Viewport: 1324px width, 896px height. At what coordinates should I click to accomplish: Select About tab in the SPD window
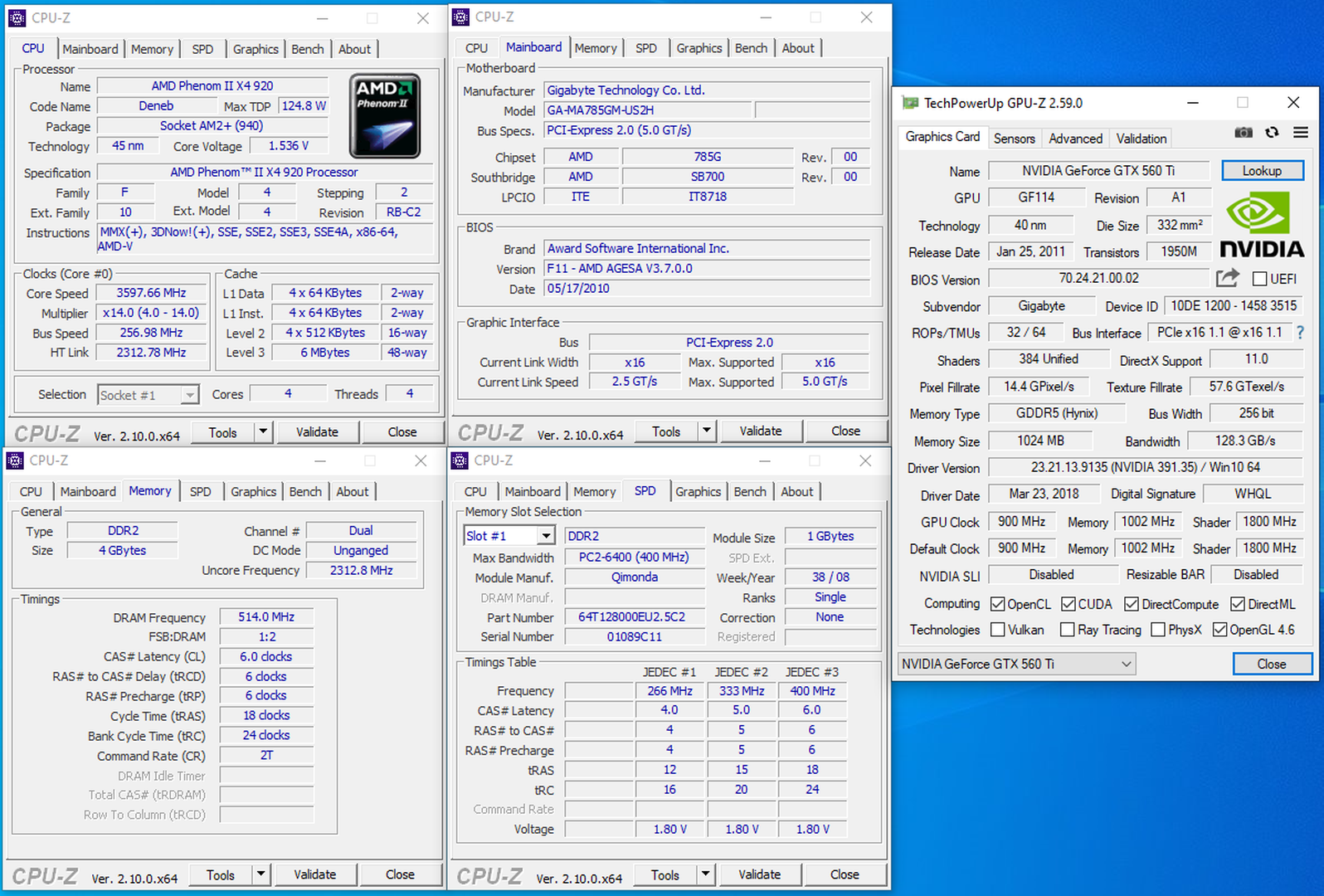[796, 491]
